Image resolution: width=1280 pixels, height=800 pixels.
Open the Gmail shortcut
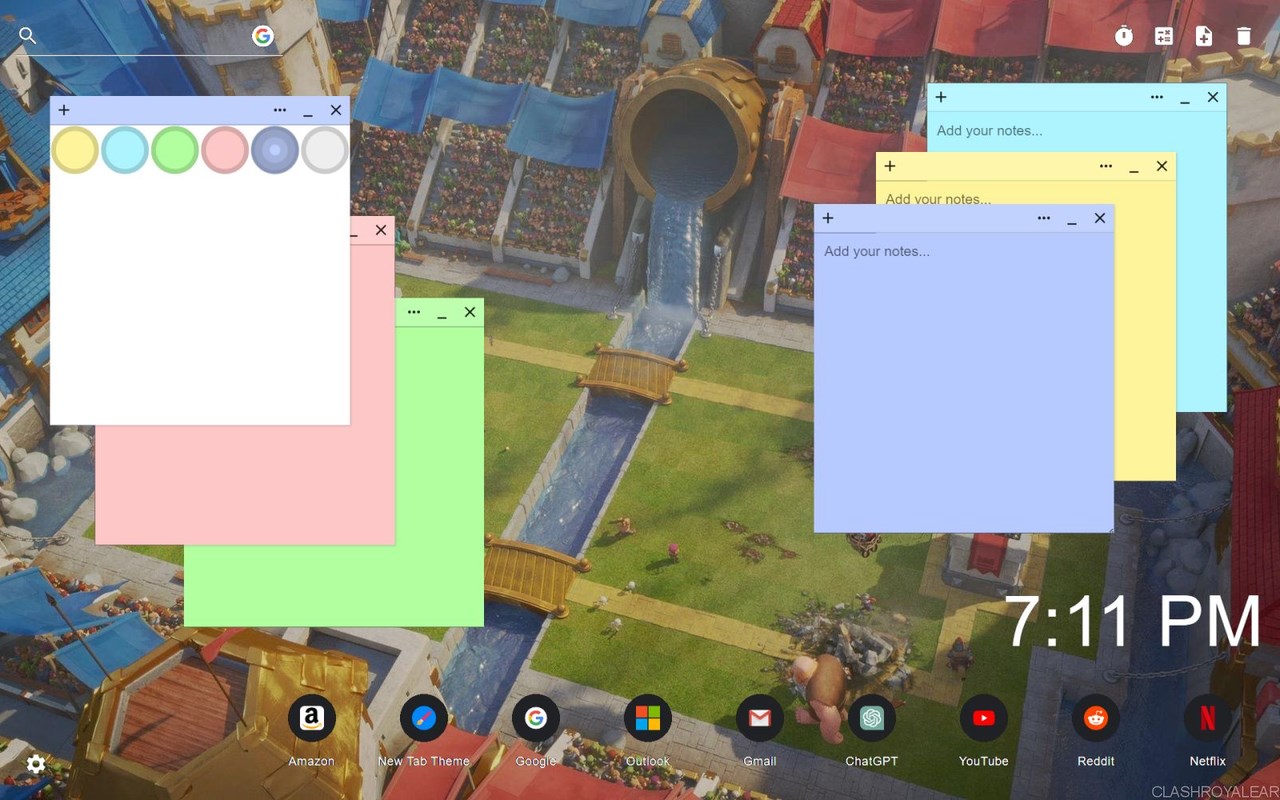760,718
